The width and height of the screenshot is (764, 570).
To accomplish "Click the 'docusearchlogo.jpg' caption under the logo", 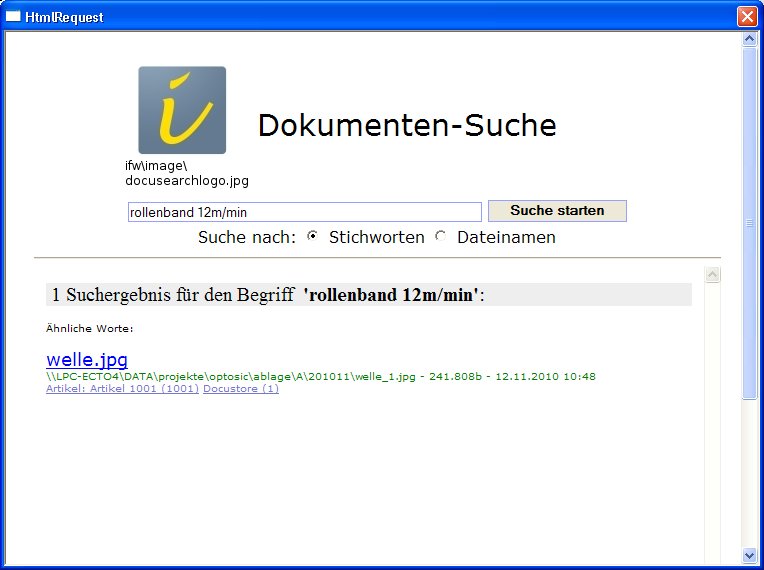I will tap(186, 181).
